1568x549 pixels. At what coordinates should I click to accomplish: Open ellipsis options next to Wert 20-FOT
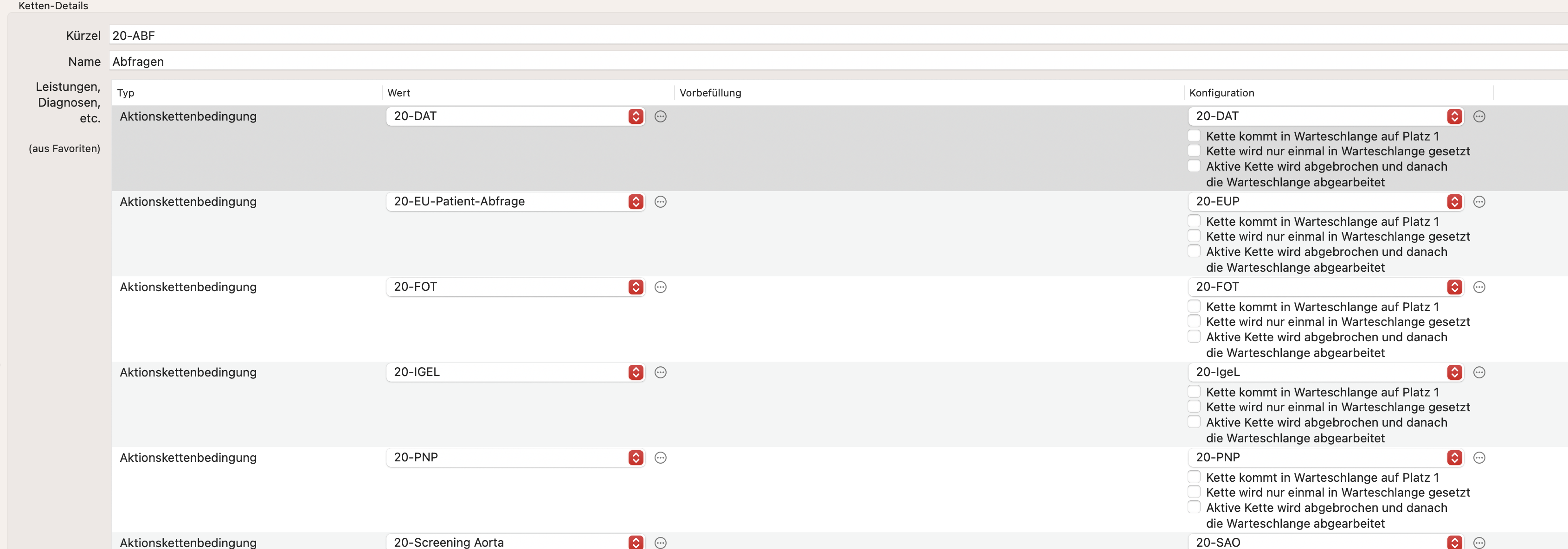[x=661, y=287]
